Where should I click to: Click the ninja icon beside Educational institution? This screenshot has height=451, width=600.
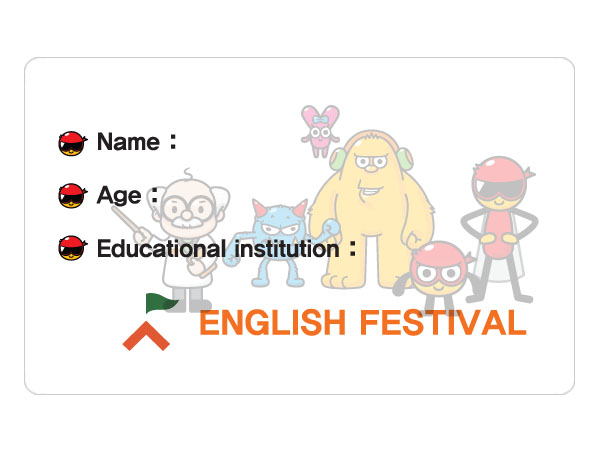click(73, 248)
